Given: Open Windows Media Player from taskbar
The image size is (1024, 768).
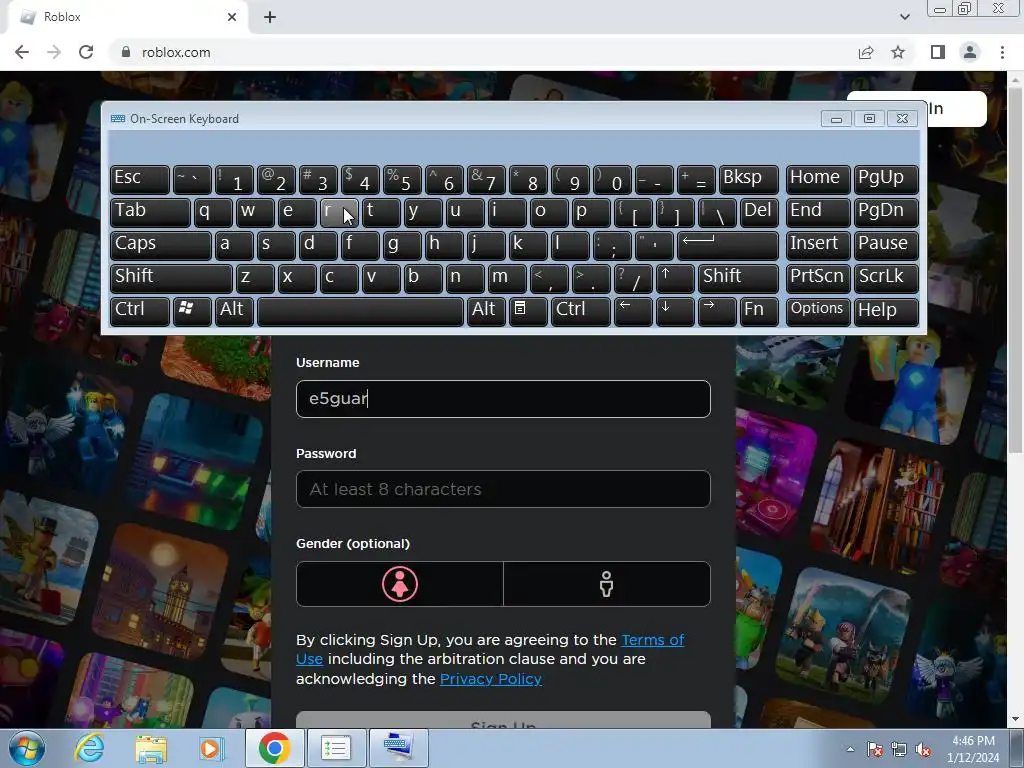Looking at the screenshot, I should coord(211,748).
